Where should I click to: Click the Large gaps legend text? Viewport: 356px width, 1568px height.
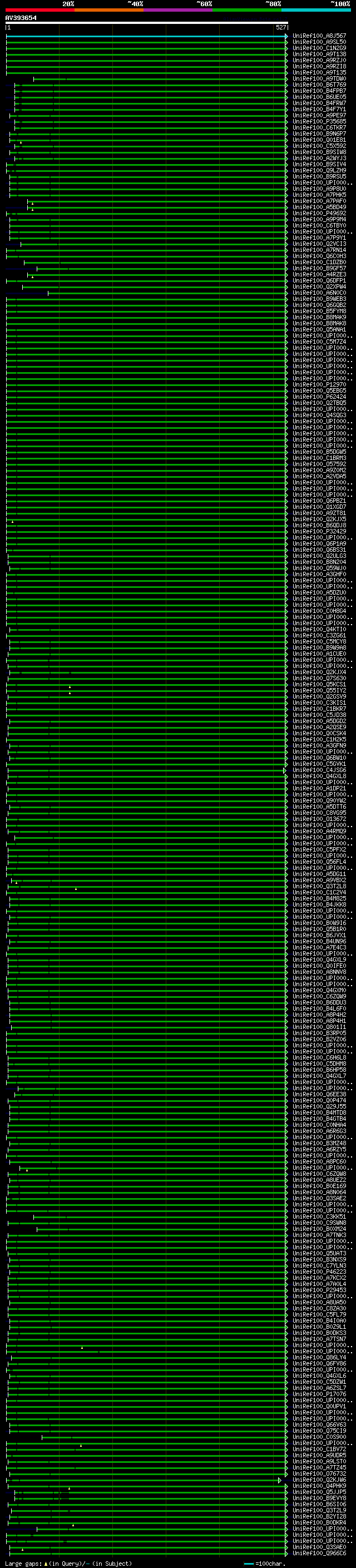tap(23, 1564)
